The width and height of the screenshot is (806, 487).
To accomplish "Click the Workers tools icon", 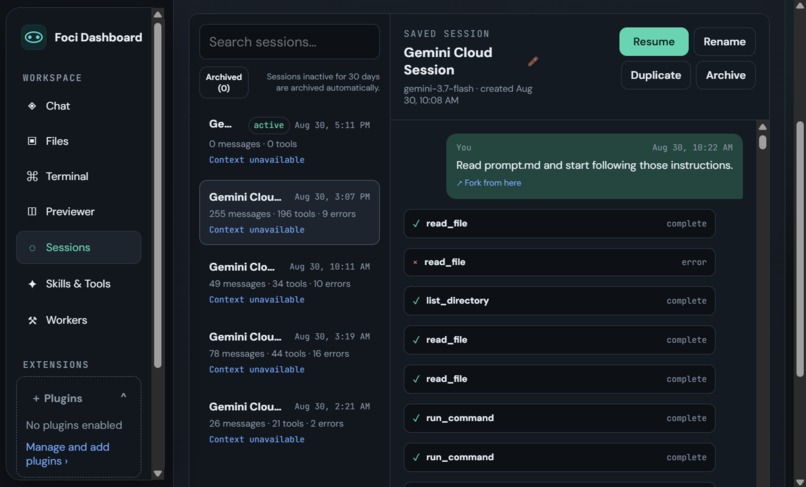I will coord(32,320).
